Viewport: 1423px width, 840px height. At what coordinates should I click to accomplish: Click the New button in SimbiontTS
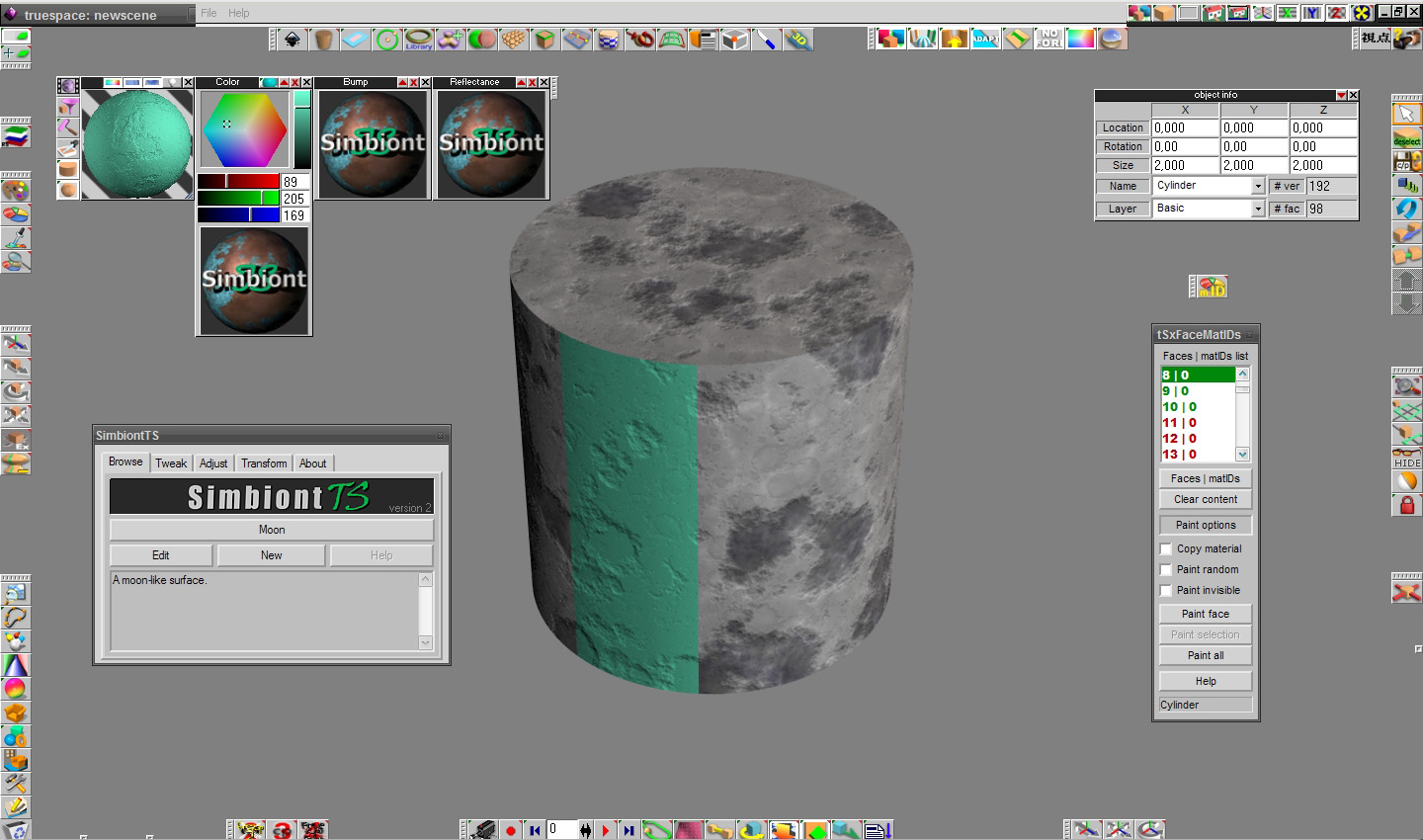[272, 555]
